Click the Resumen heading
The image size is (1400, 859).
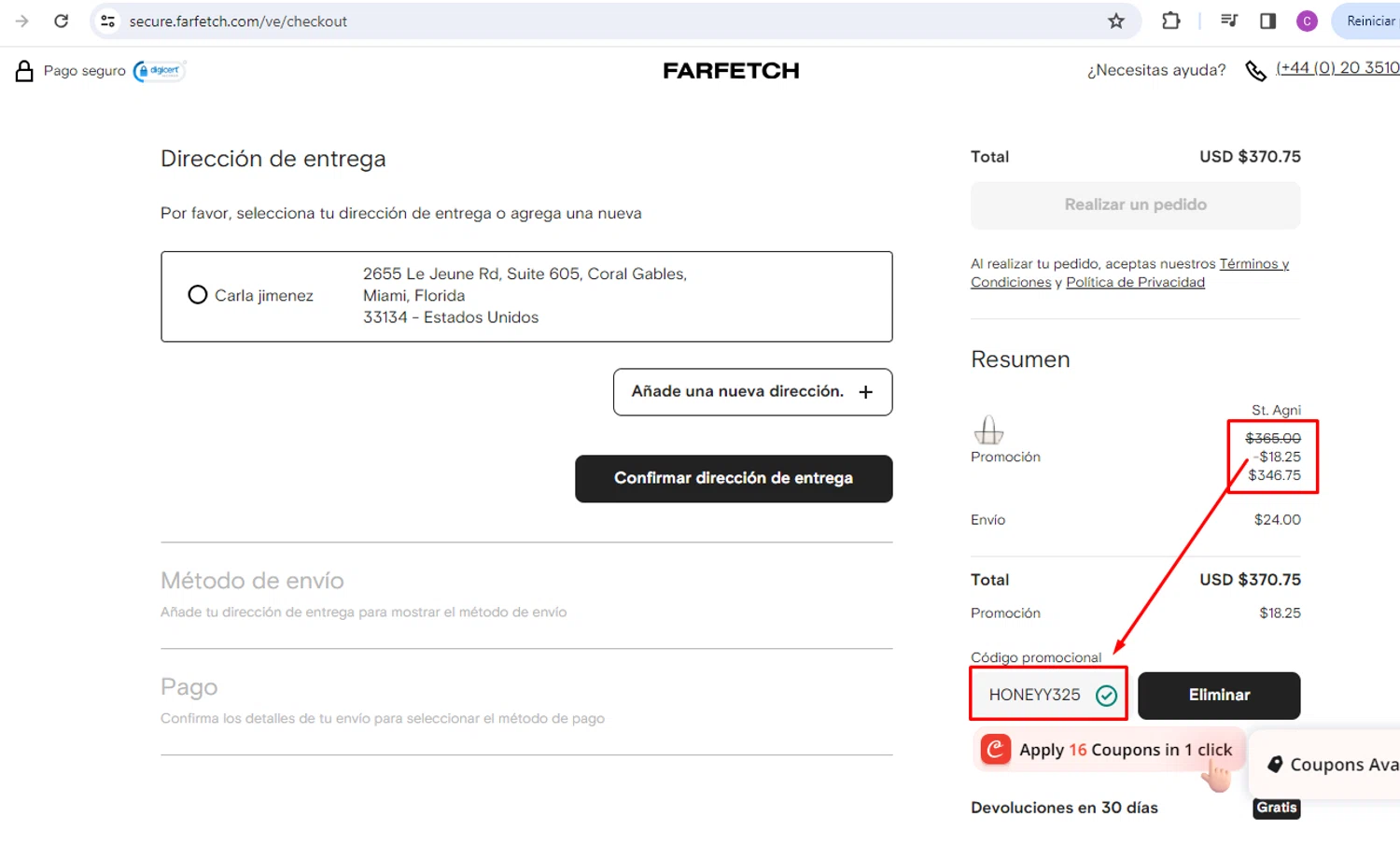(x=1020, y=359)
